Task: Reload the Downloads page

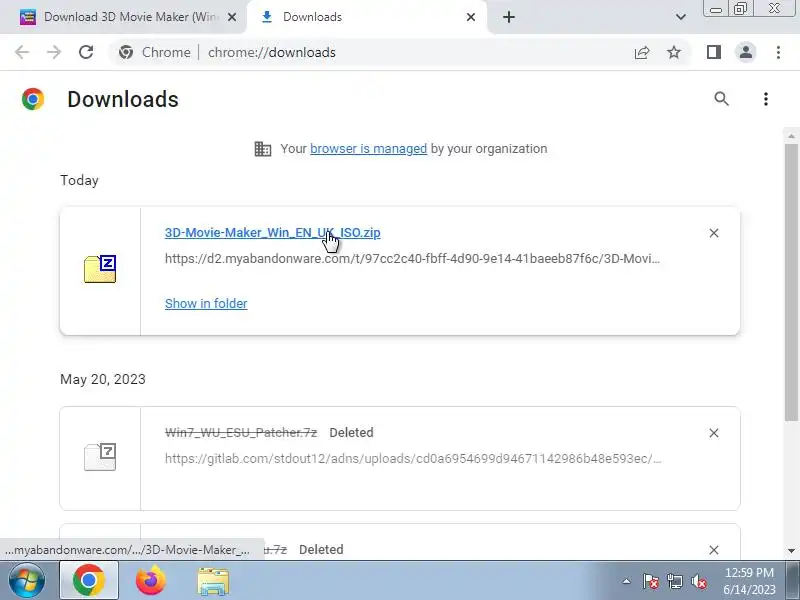Action: (86, 52)
